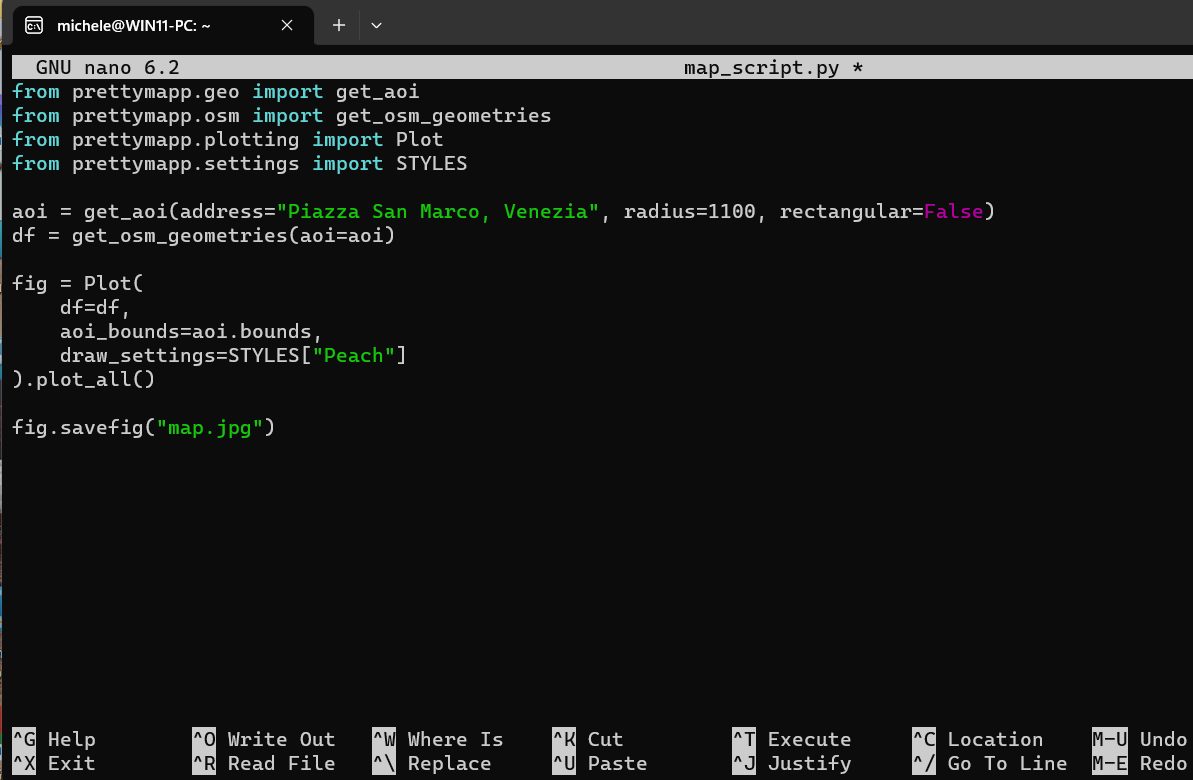This screenshot has width=1193, height=780.
Task: Open a new terminal tab
Action: pyautogui.click(x=339, y=25)
